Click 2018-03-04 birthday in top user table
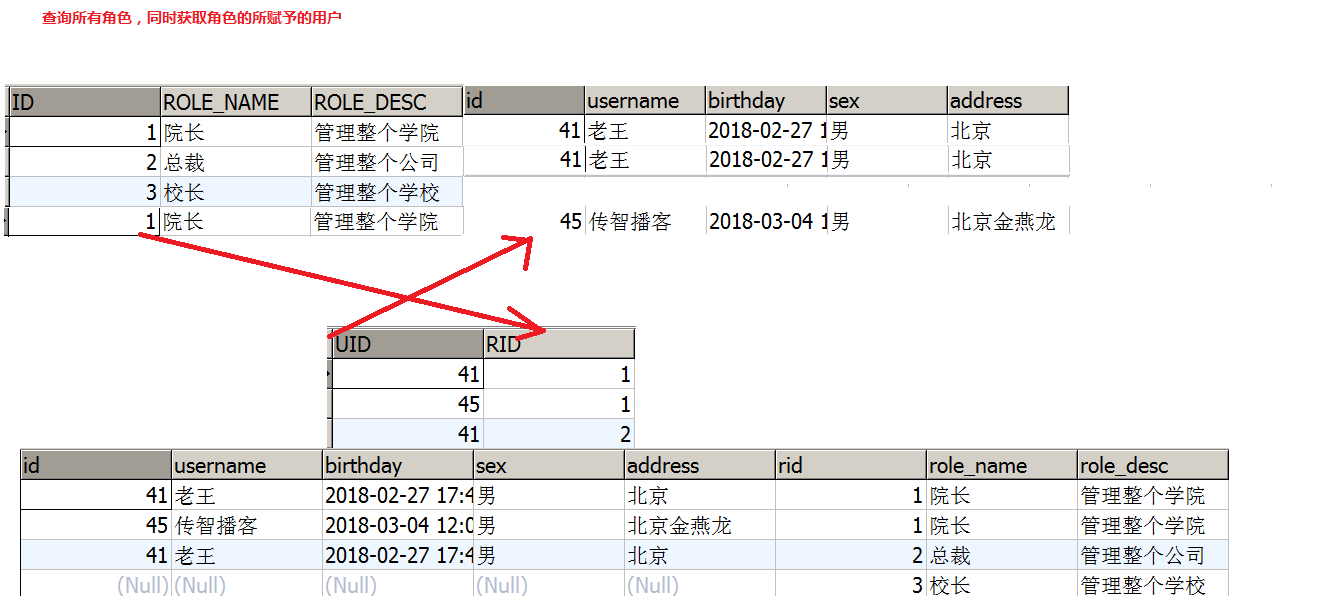Screen dimensions: 1329x596 click(x=766, y=221)
